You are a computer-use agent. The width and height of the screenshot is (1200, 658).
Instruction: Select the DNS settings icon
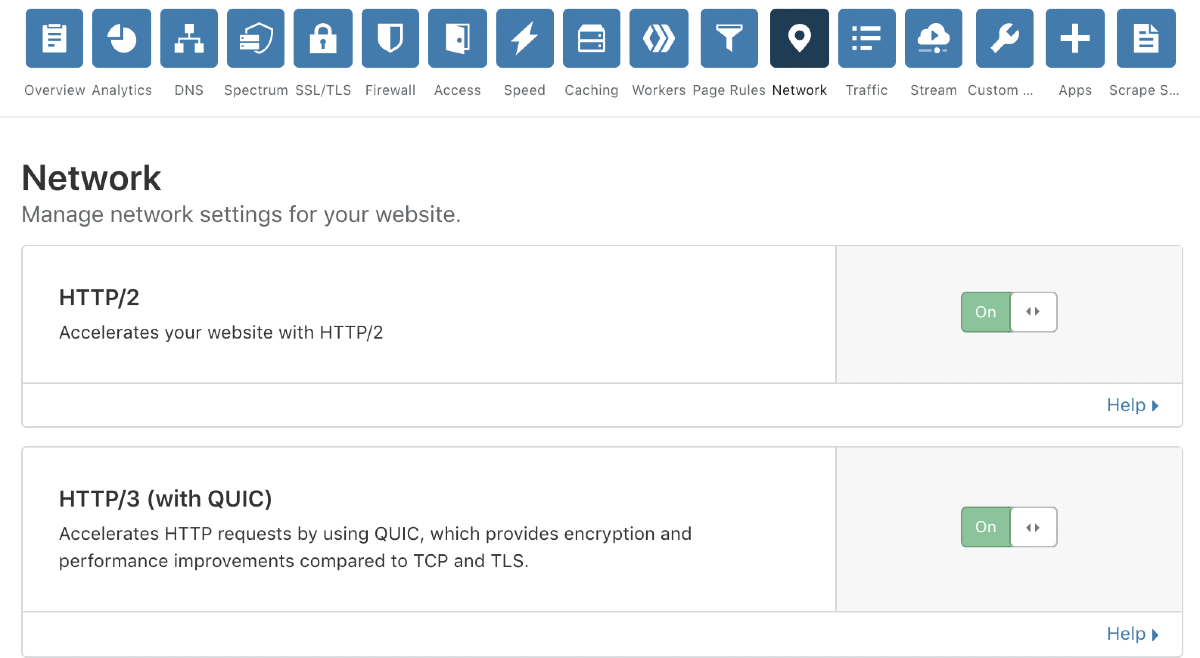point(188,38)
